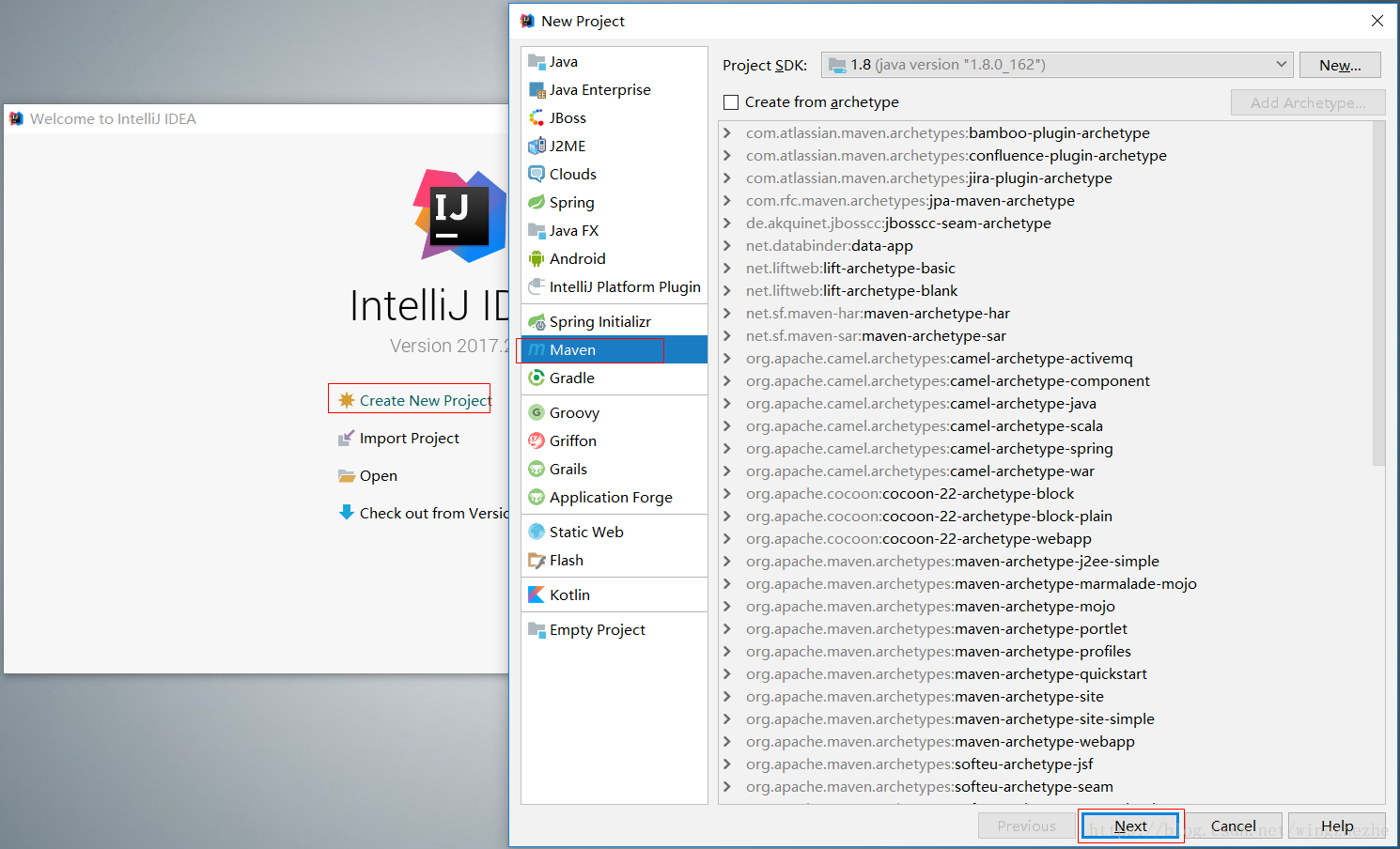
Task: Click the archetype list vertical scrollbar
Action: [1378, 294]
